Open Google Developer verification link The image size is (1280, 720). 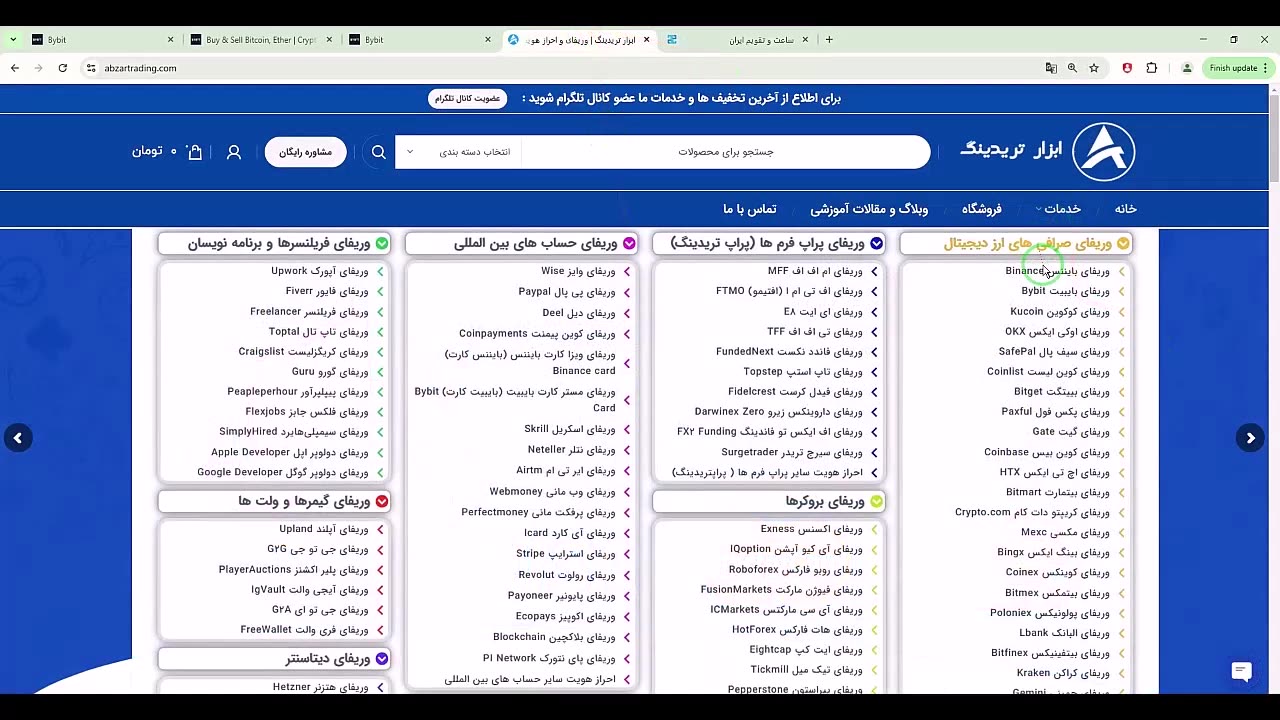tap(282, 472)
